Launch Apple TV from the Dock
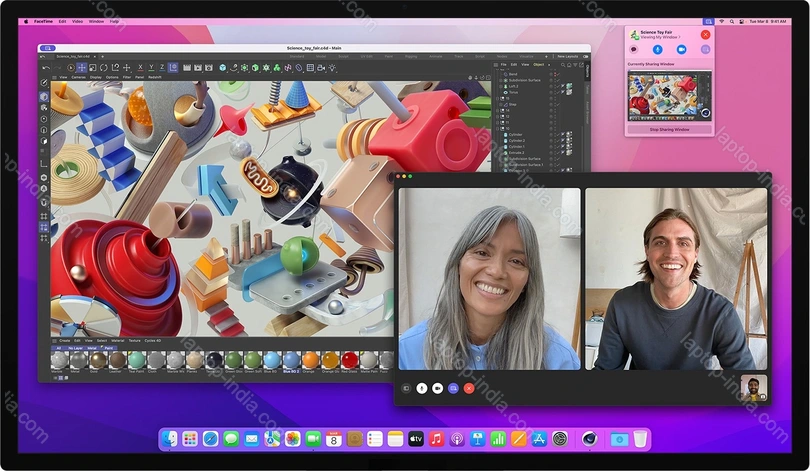Screen dimensions: 810x471 (416, 439)
